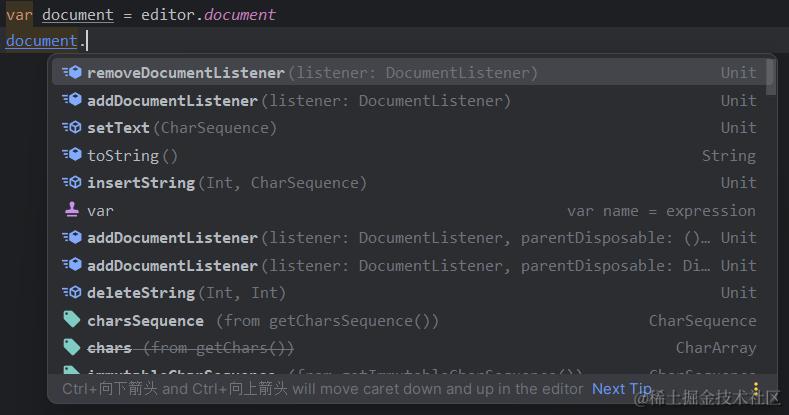The image size is (789, 415).
Task: Choose insertString(Int, CharSequence) suggestion
Action: click(x=409, y=183)
